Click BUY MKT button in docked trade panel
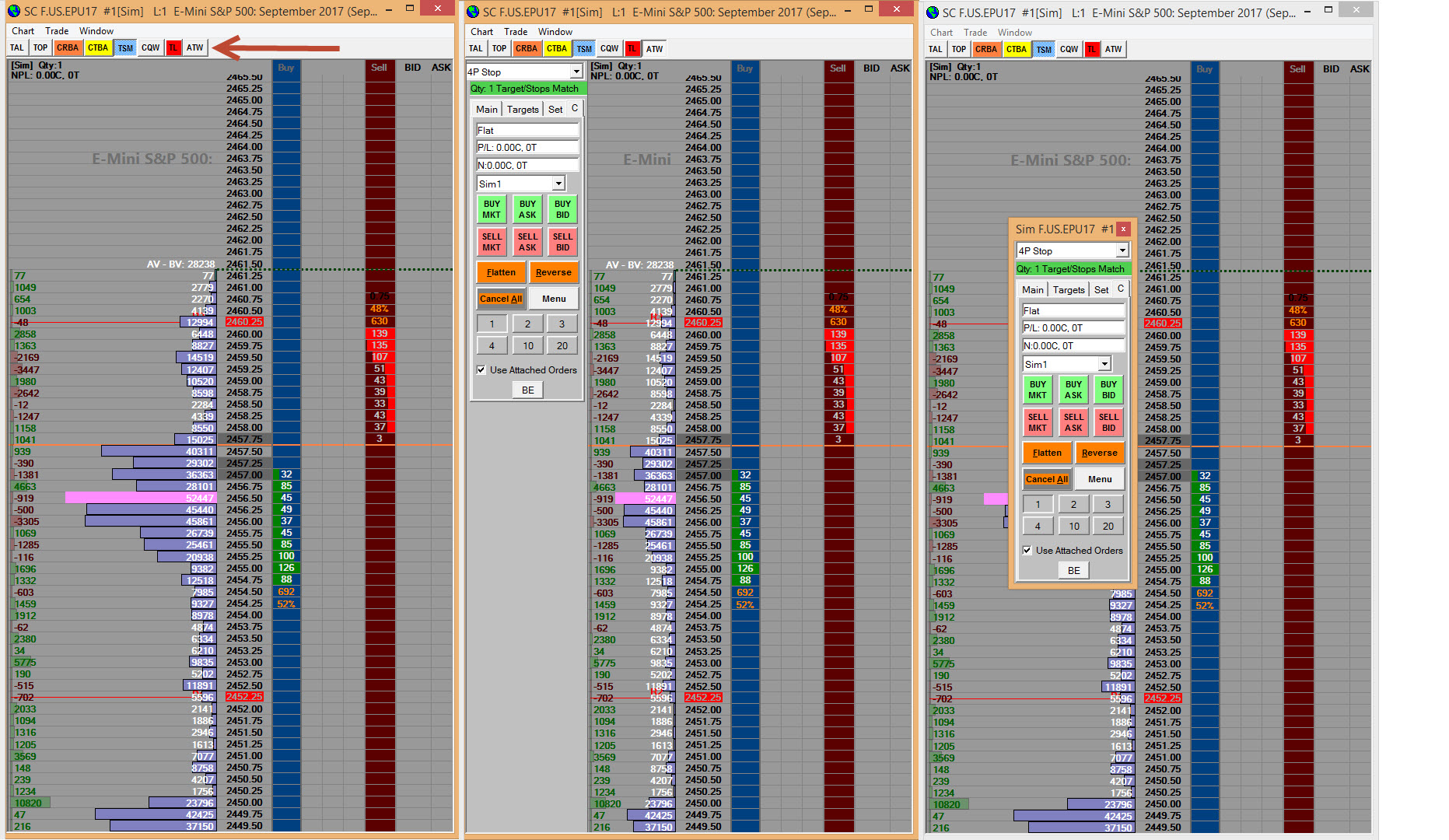This screenshot has width=1449, height=840. [492, 209]
